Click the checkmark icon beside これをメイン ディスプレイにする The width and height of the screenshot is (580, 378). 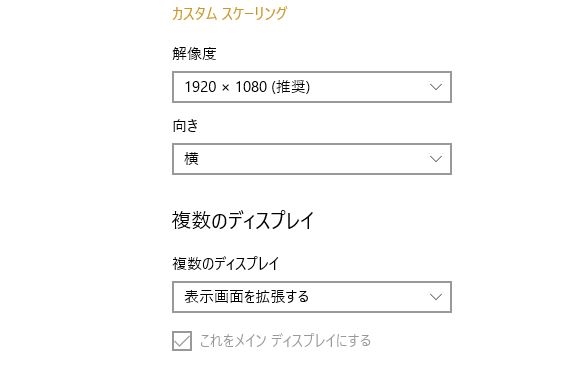click(x=182, y=341)
